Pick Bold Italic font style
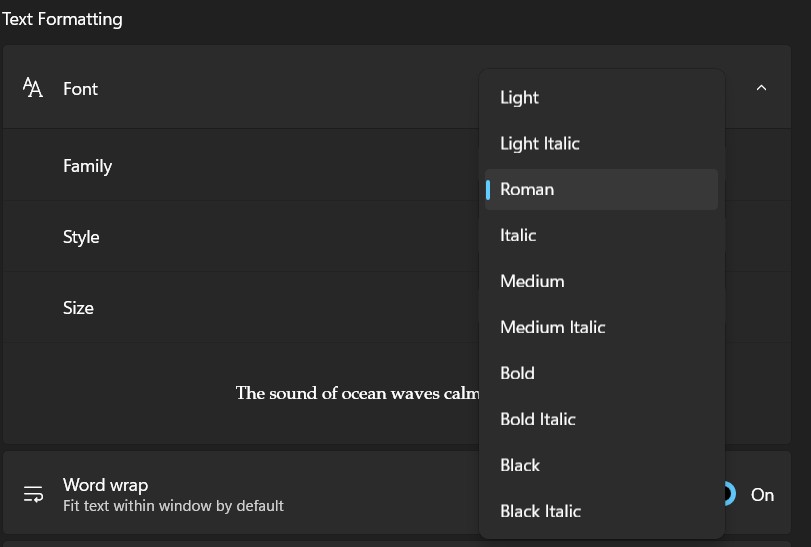 [538, 420]
